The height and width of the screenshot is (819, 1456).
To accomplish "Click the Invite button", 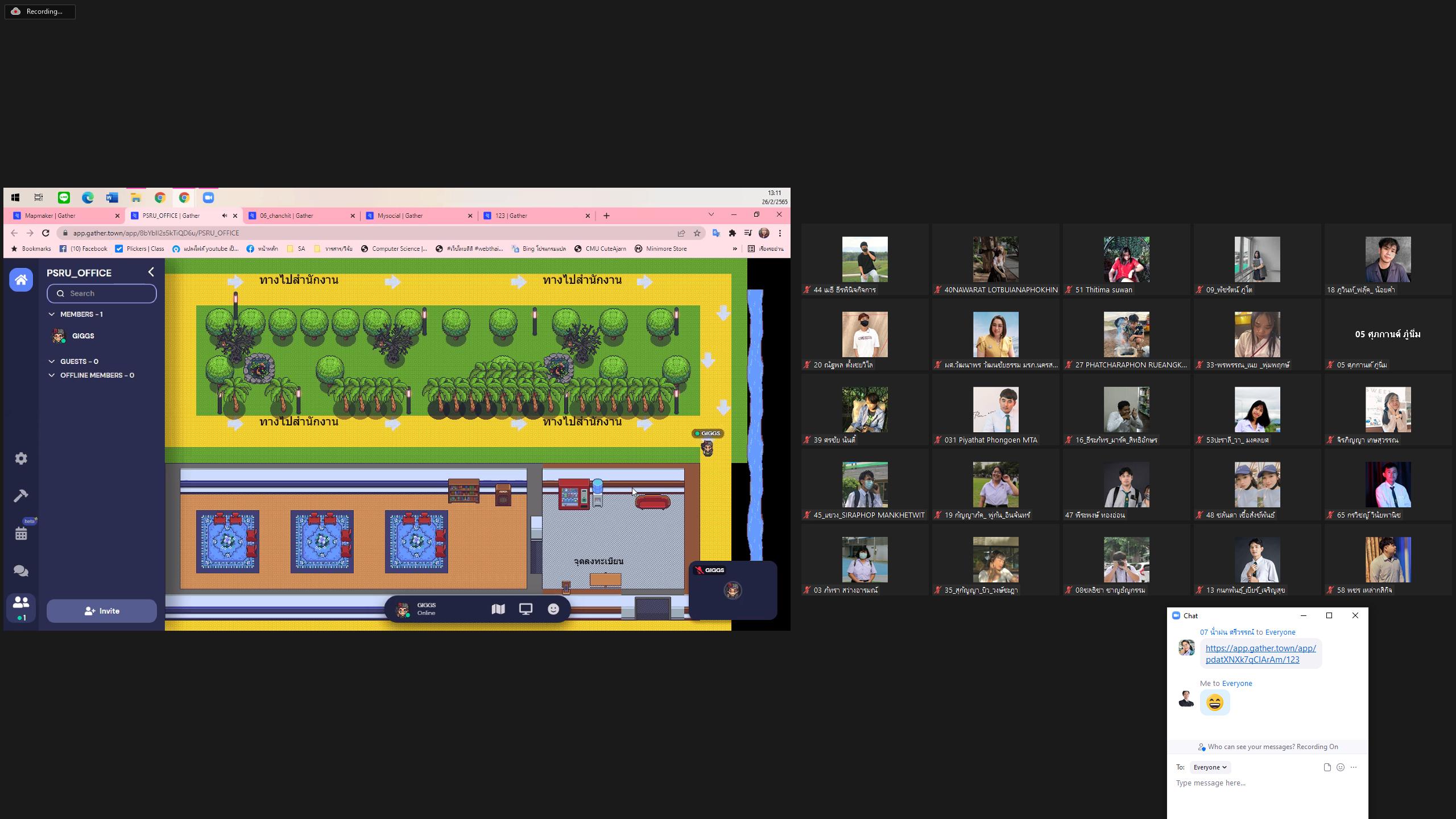I will coord(102,611).
